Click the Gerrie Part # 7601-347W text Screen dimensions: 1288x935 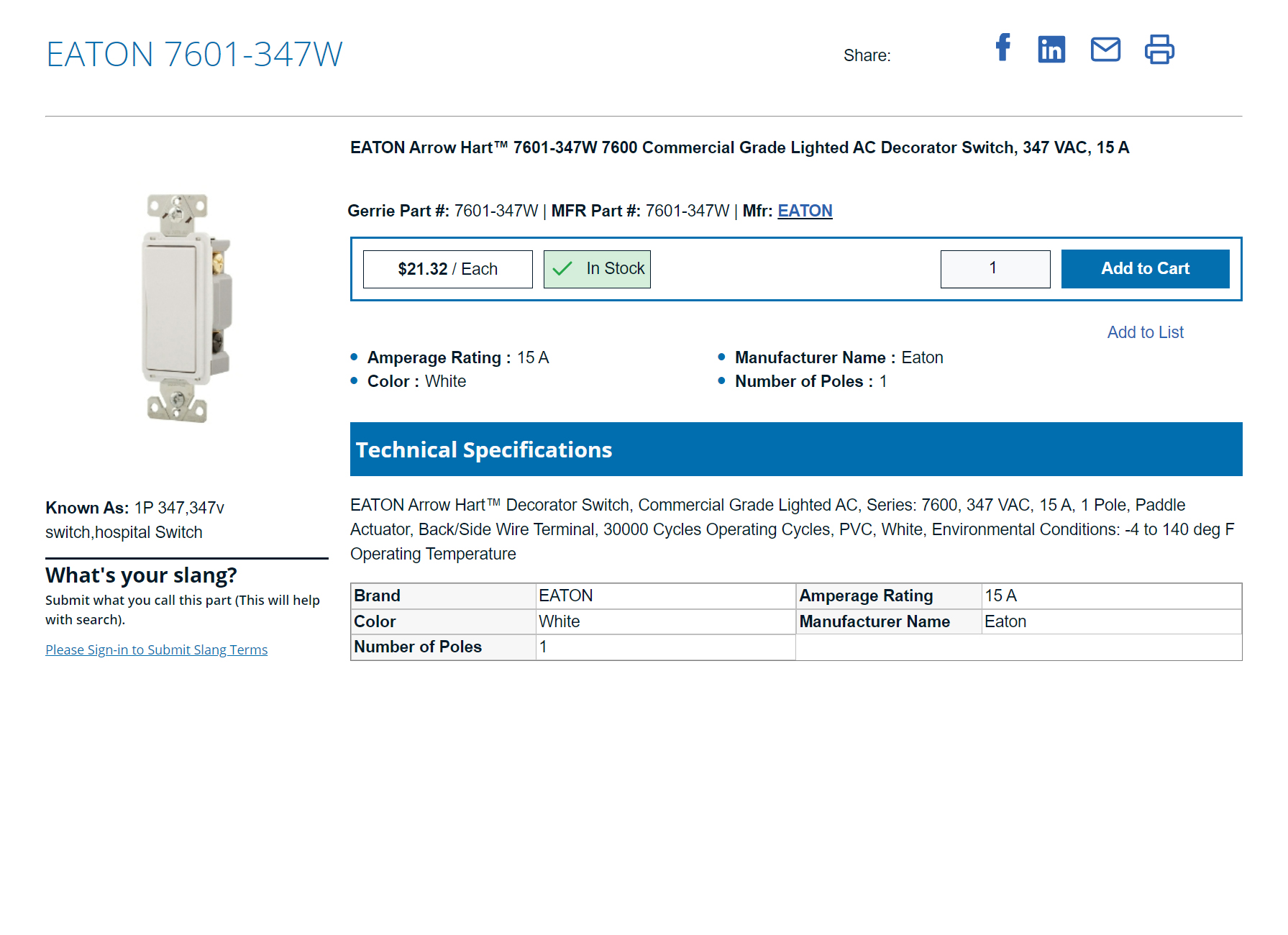[x=442, y=211]
